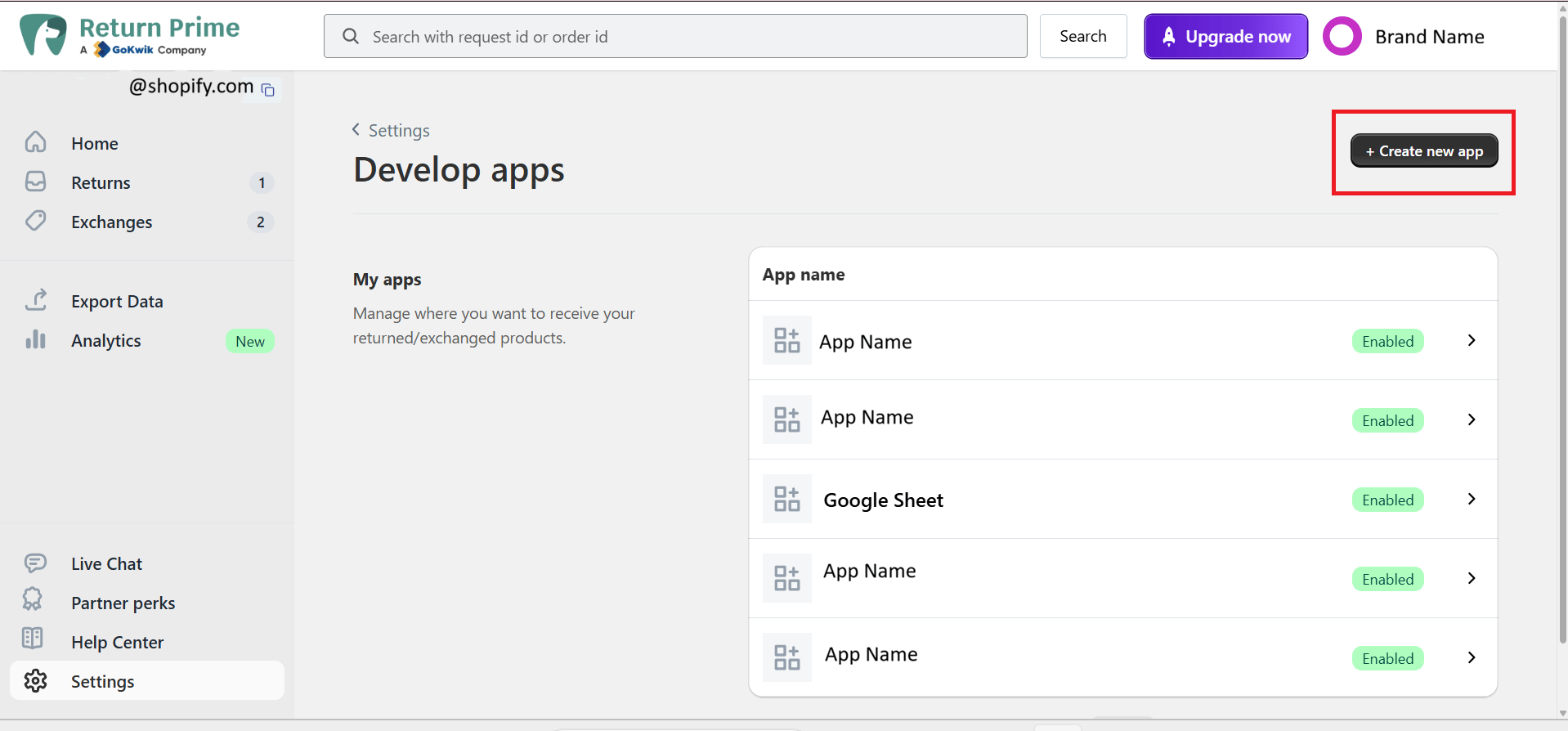Screen dimensions: 1568x731
Task: Click the Help Center book icon
Action: [x=33, y=639]
